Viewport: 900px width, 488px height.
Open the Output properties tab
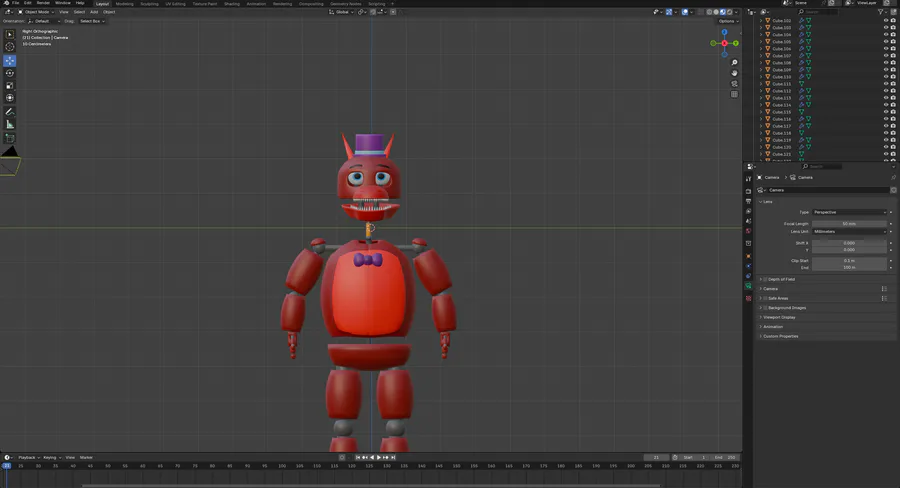pos(748,201)
